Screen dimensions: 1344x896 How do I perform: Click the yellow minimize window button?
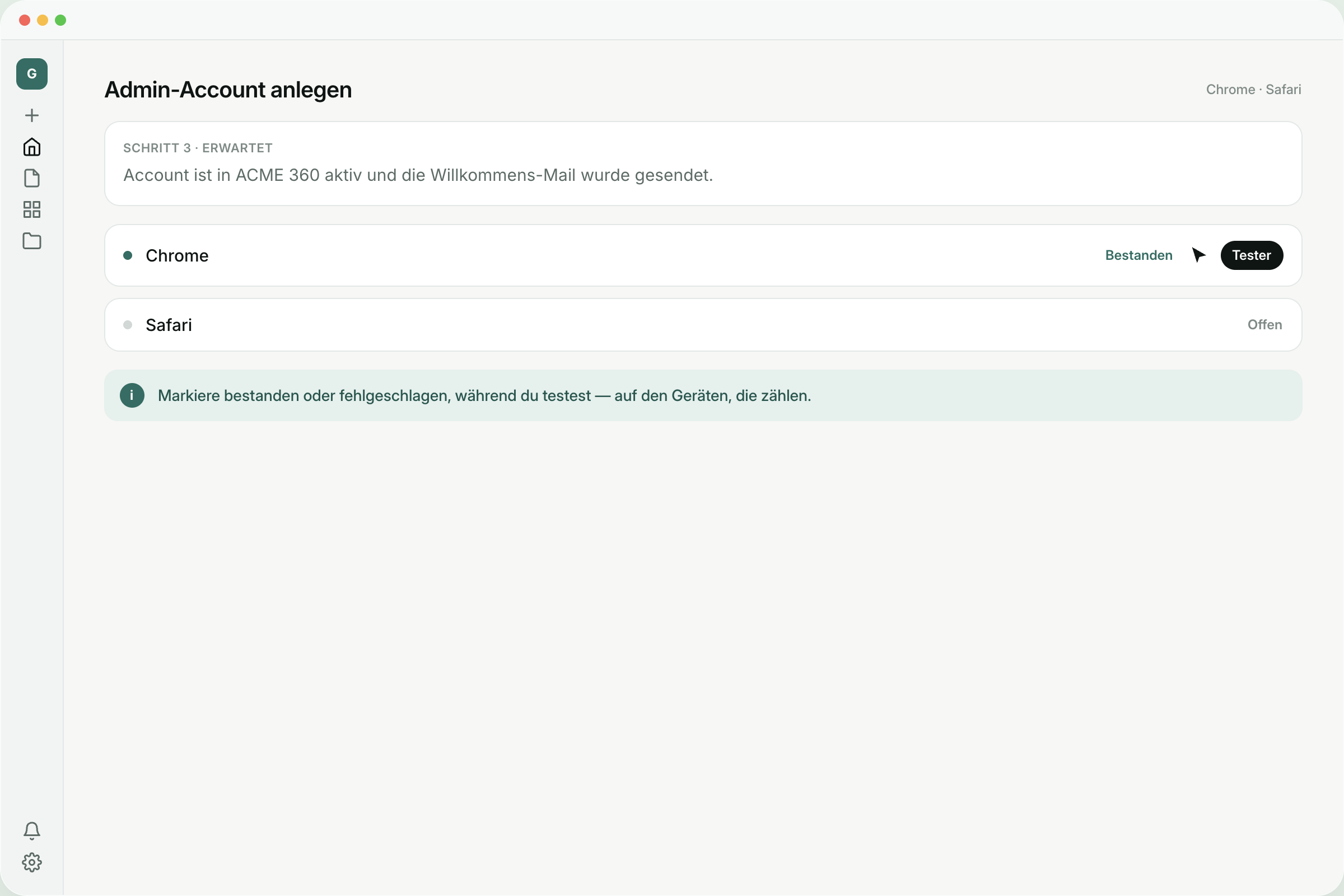point(43,21)
